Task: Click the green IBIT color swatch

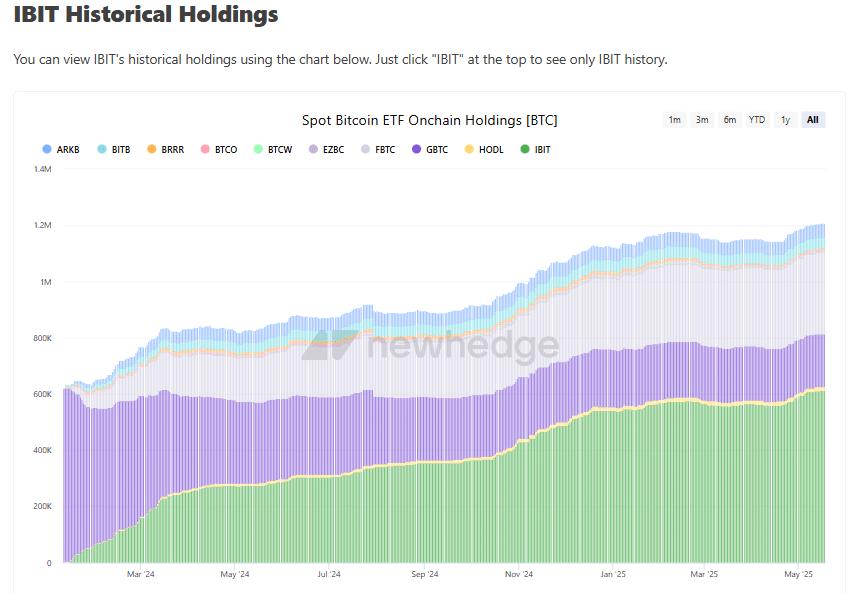Action: tap(525, 148)
